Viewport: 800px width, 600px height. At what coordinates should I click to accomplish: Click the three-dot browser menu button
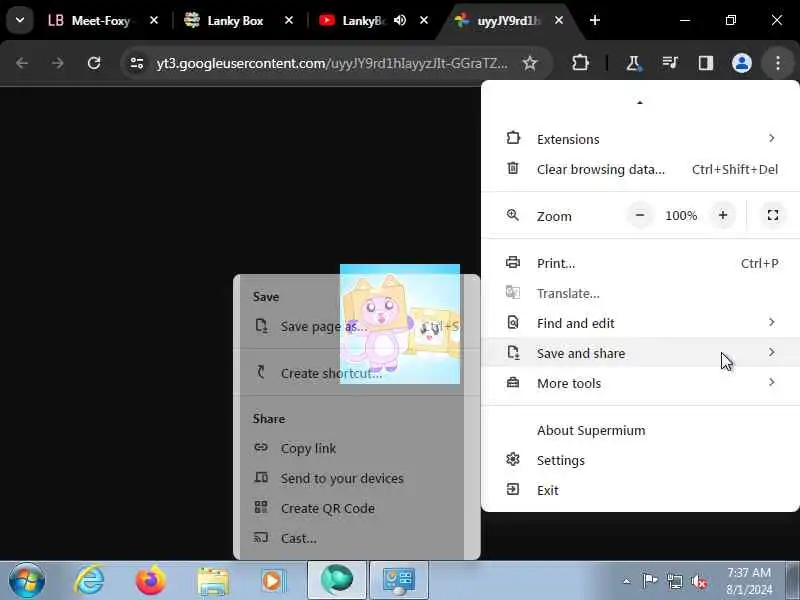coord(778,63)
